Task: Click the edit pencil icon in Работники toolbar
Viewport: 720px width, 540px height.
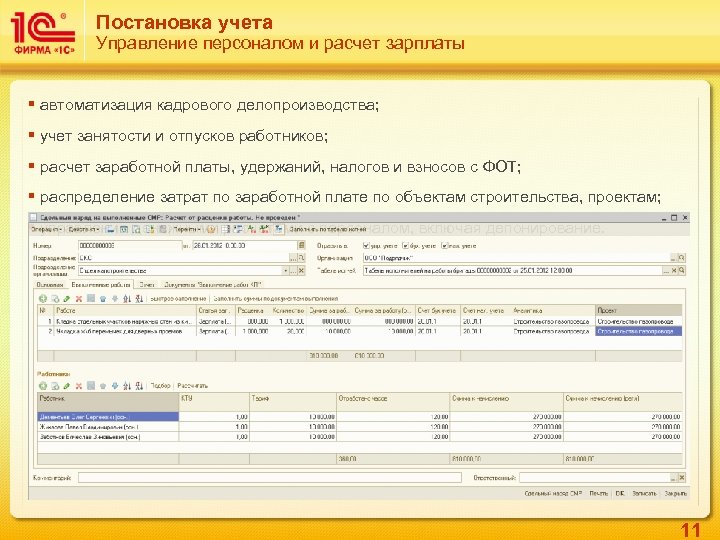Action: (x=67, y=386)
